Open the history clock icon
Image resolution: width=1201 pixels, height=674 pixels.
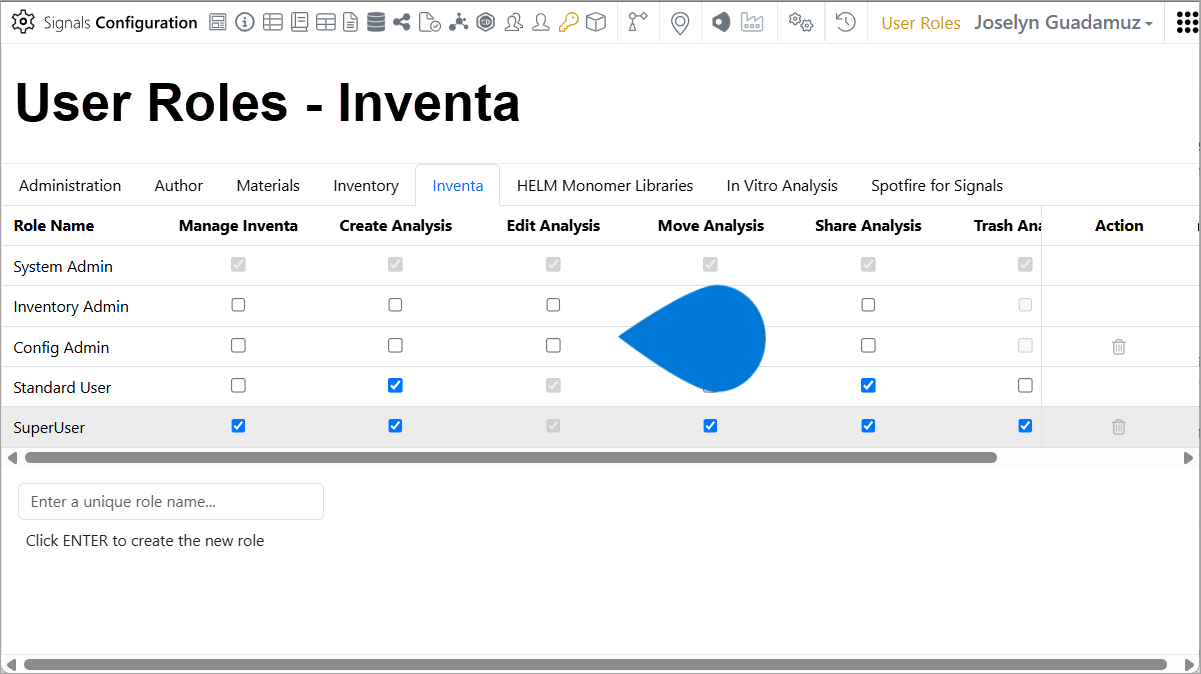(845, 22)
